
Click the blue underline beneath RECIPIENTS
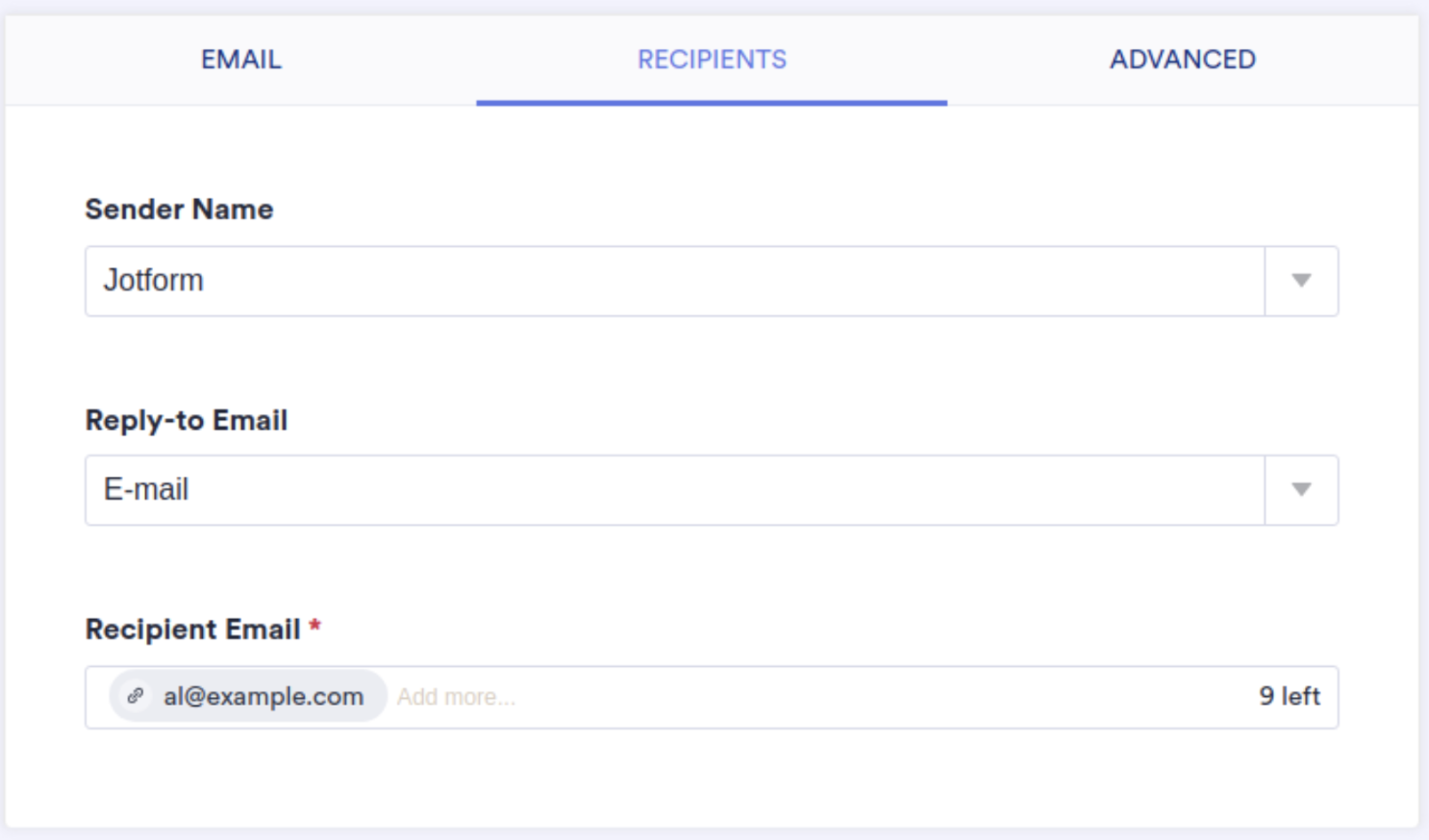coord(712,102)
